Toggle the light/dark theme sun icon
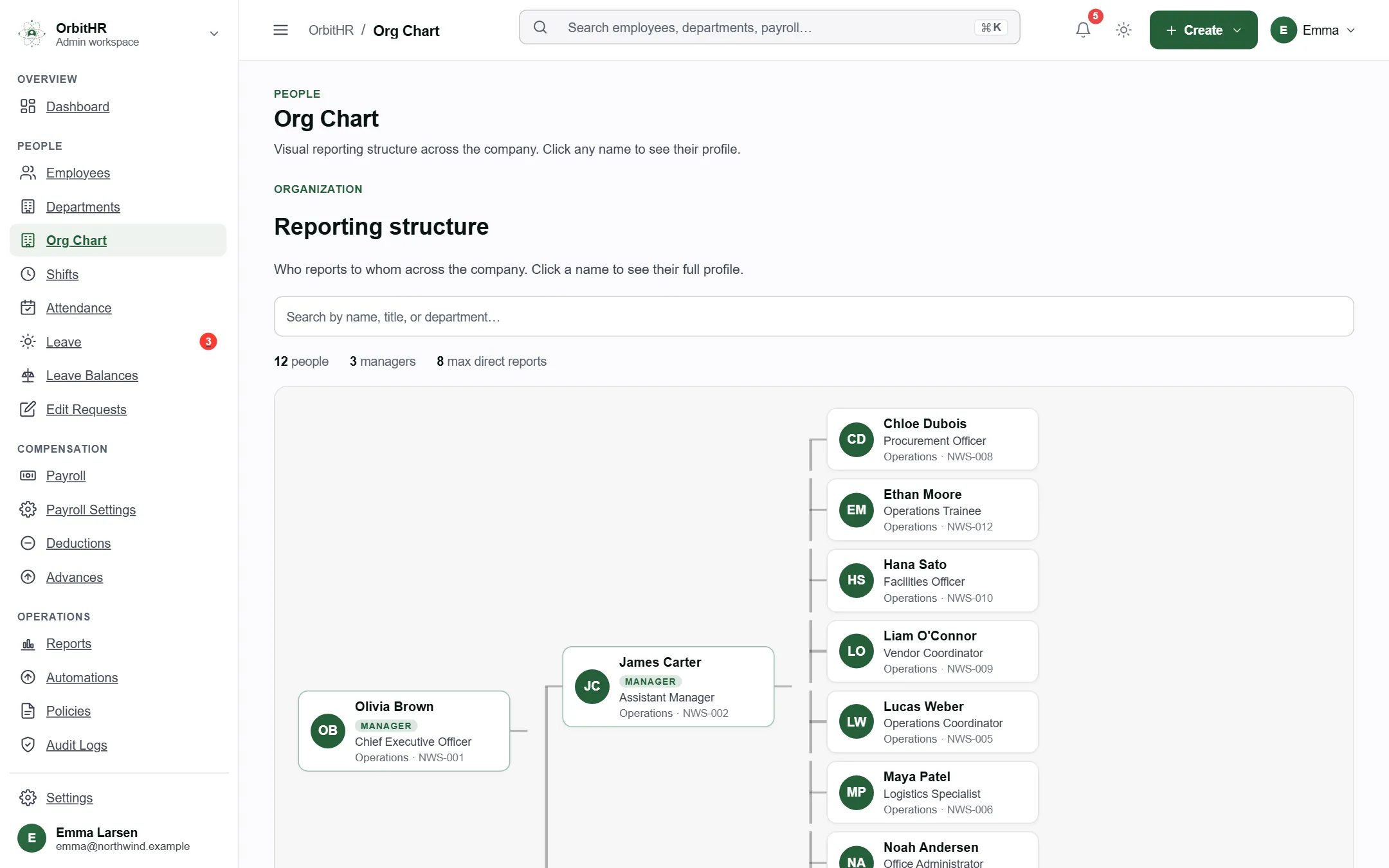 coord(1123,30)
